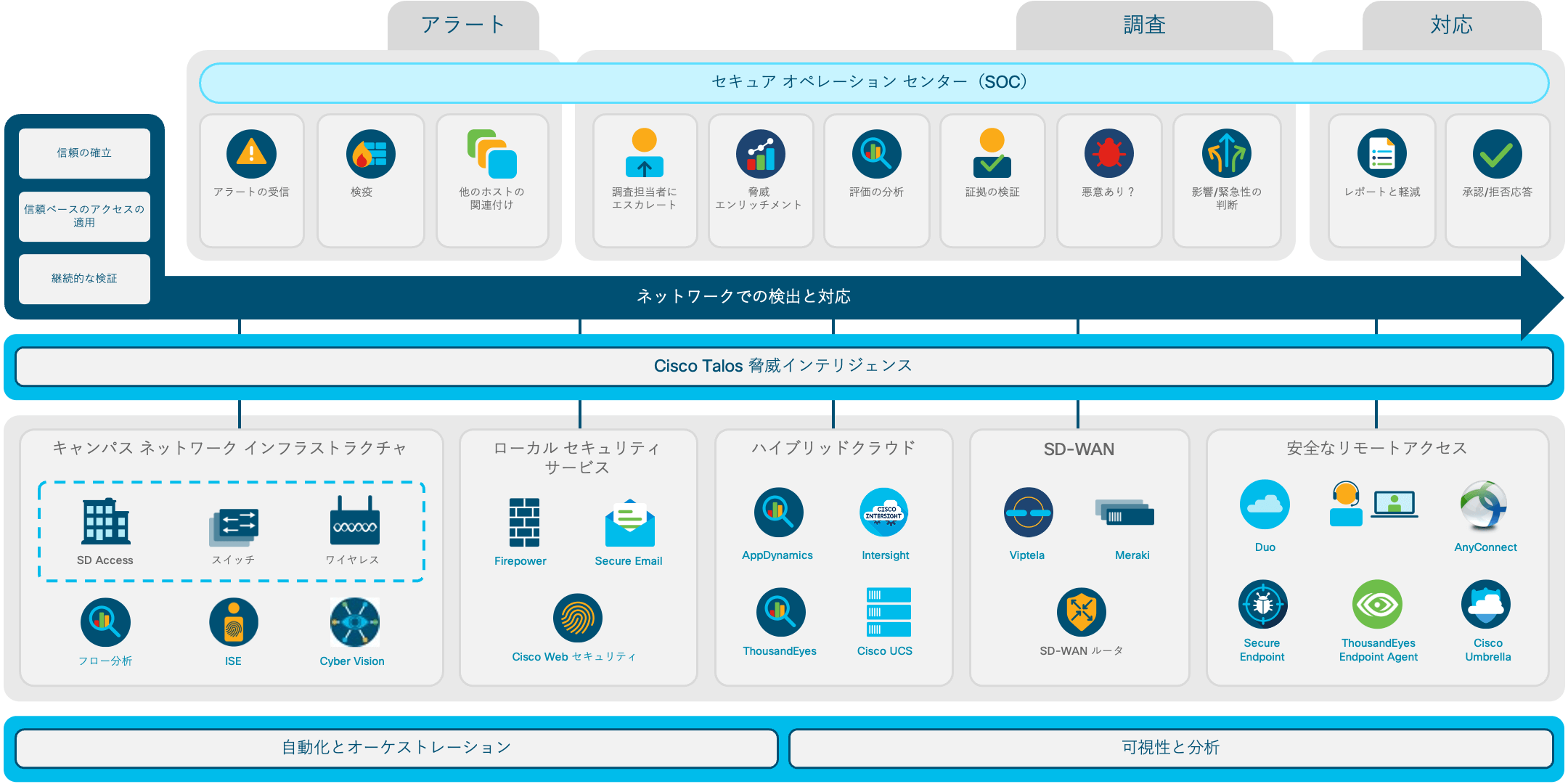Click the Viptela label text

click(1027, 555)
